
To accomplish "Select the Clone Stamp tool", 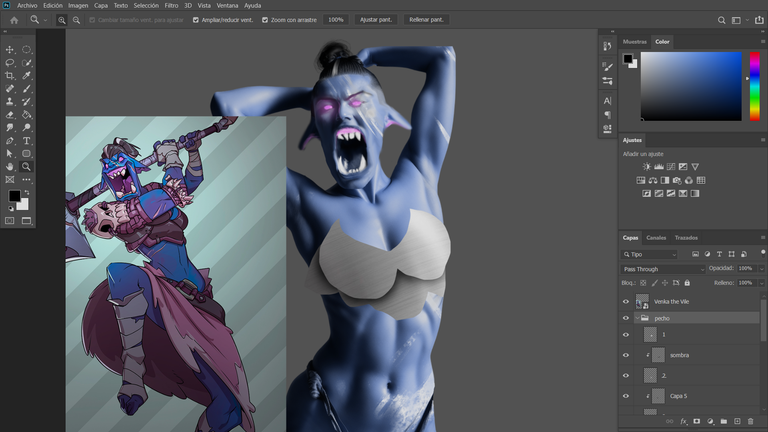I will [x=9, y=101].
